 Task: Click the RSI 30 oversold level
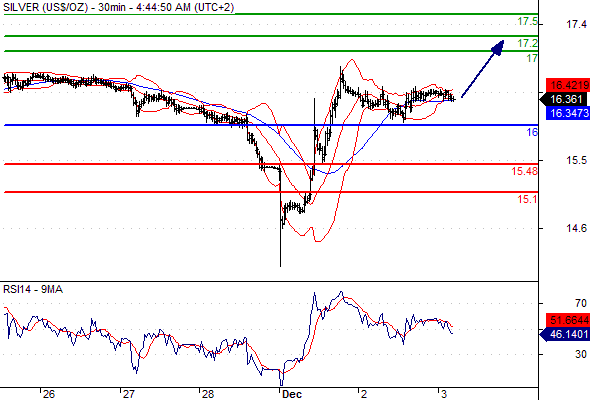581,354
